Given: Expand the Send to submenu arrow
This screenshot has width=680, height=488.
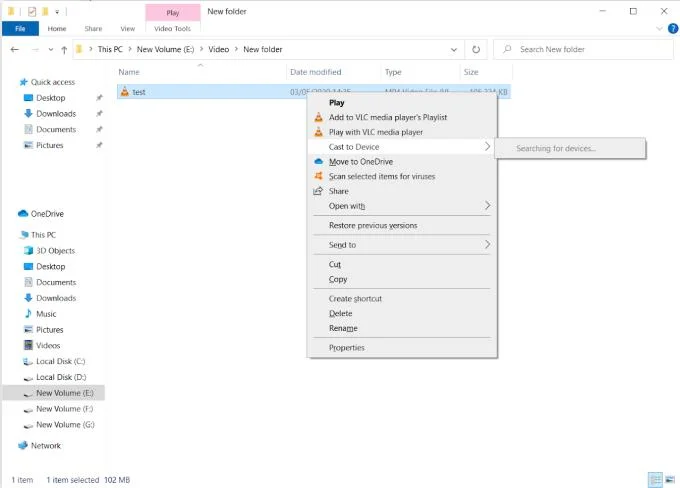Looking at the screenshot, I should click(x=487, y=245).
